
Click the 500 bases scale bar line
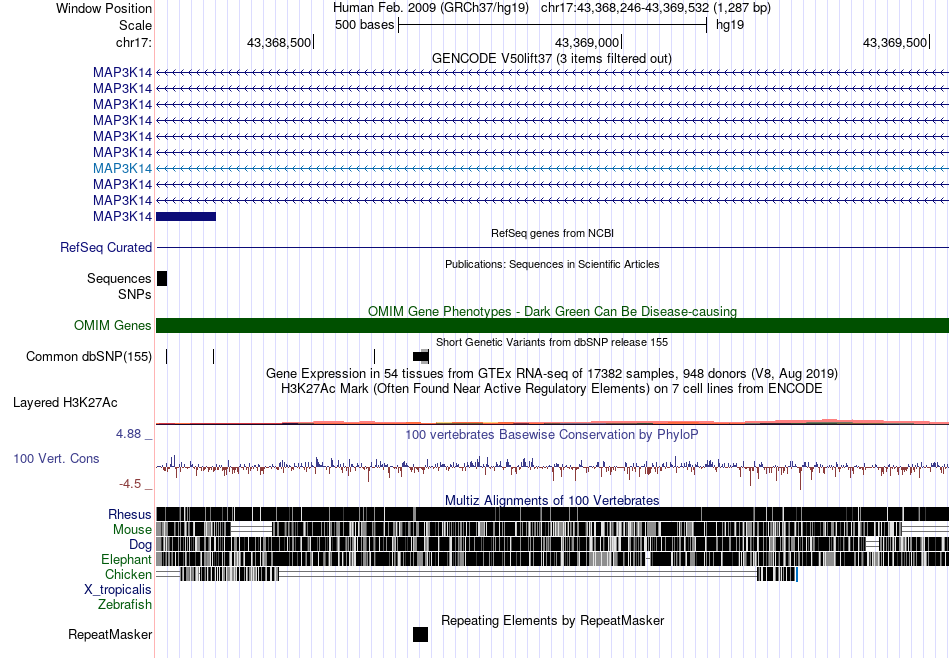pyautogui.click(x=553, y=25)
